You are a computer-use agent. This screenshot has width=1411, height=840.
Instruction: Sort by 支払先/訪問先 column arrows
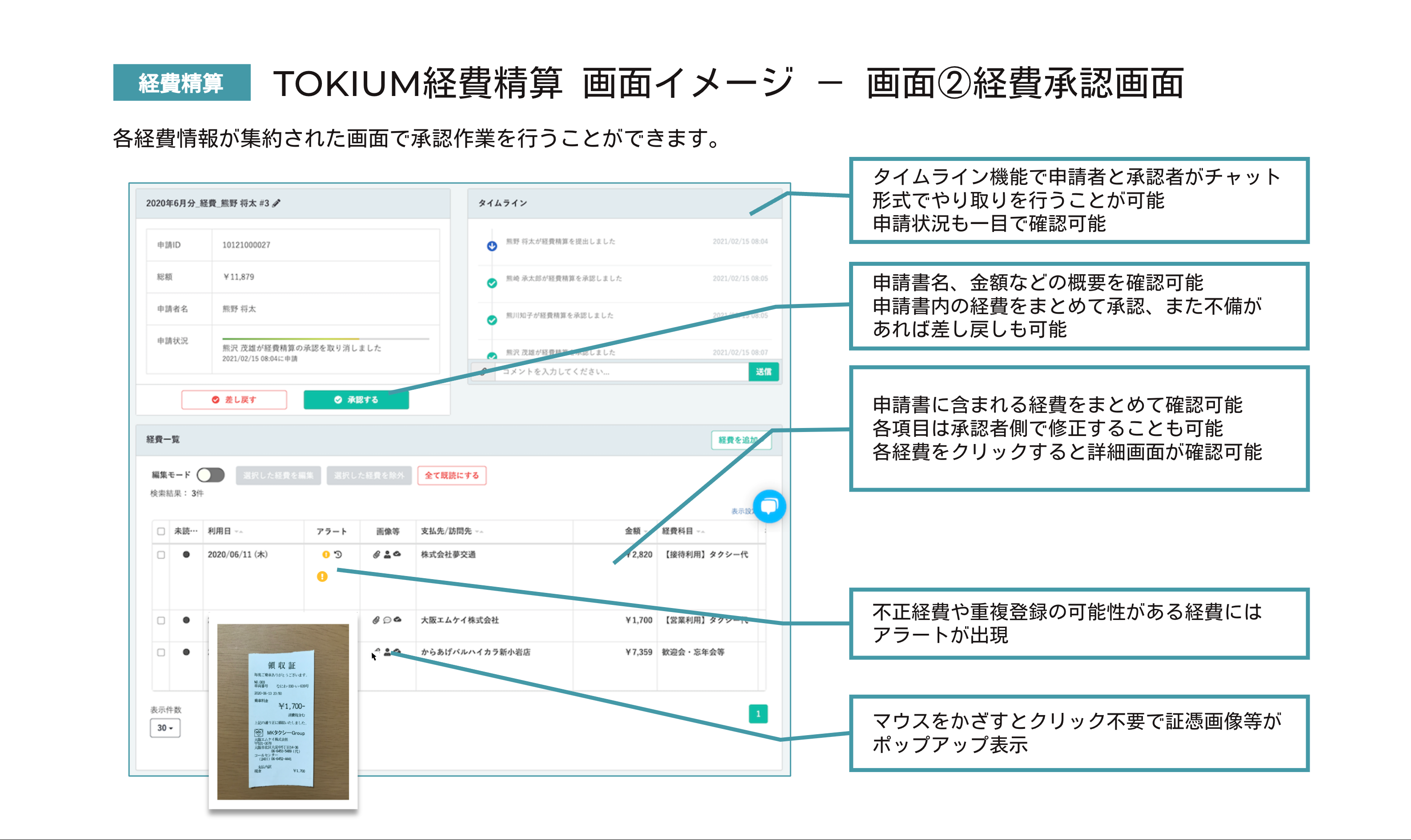click(479, 532)
